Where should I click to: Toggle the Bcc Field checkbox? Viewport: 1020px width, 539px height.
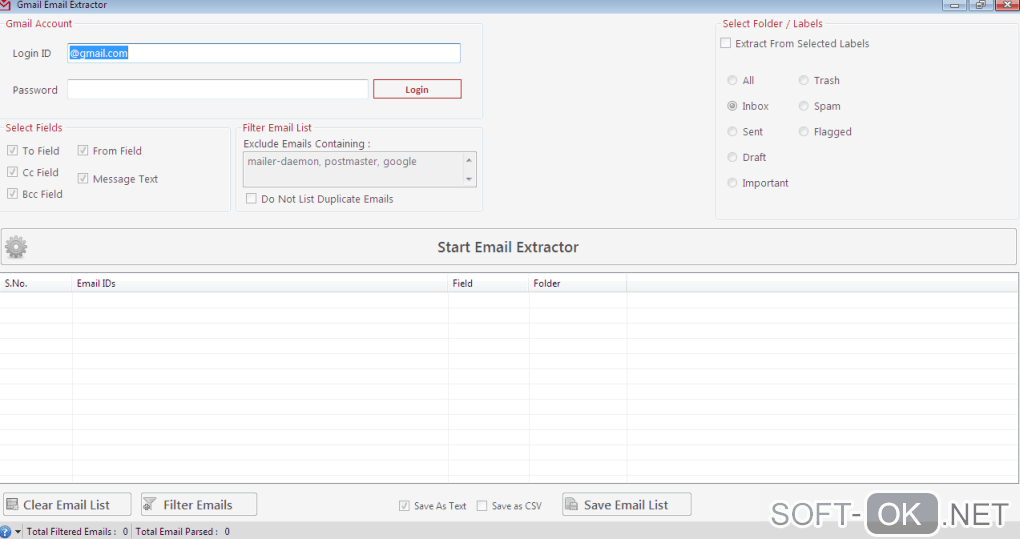click(12, 193)
